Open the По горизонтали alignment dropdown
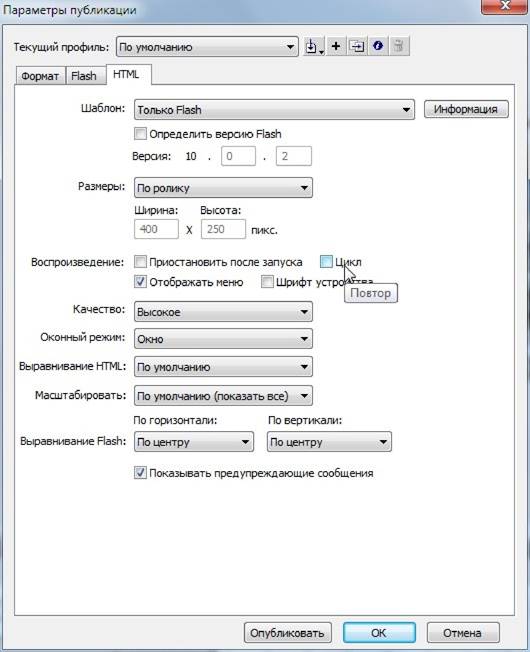Screen dimensions: 530x652 click(x=194, y=442)
